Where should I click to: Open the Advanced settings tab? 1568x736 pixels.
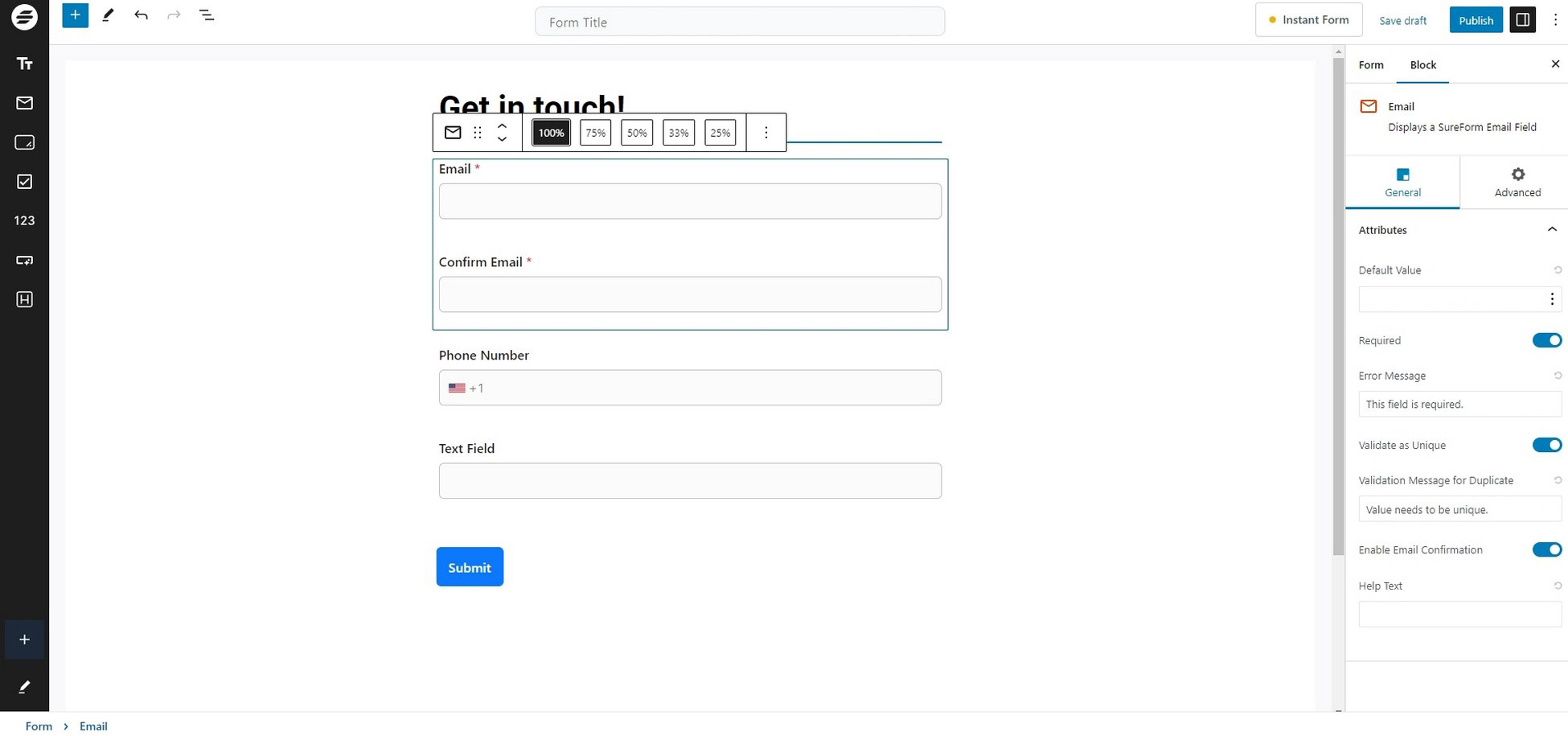(1517, 183)
